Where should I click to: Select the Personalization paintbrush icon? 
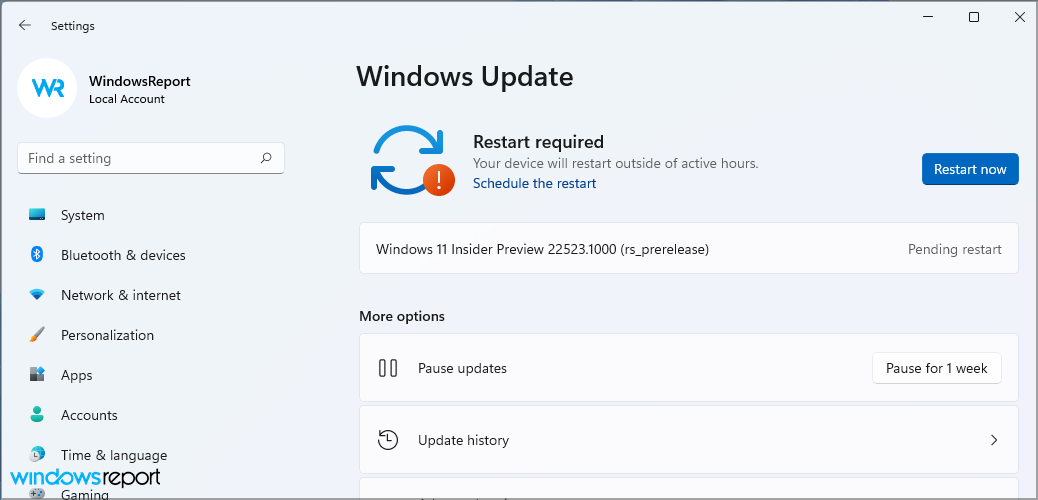(x=37, y=334)
